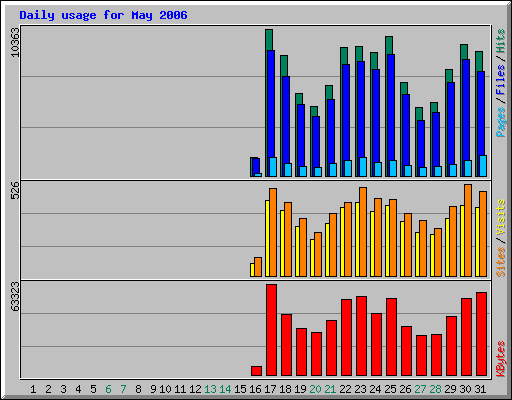Click the cyan Pages bar for day 17

[273, 167]
